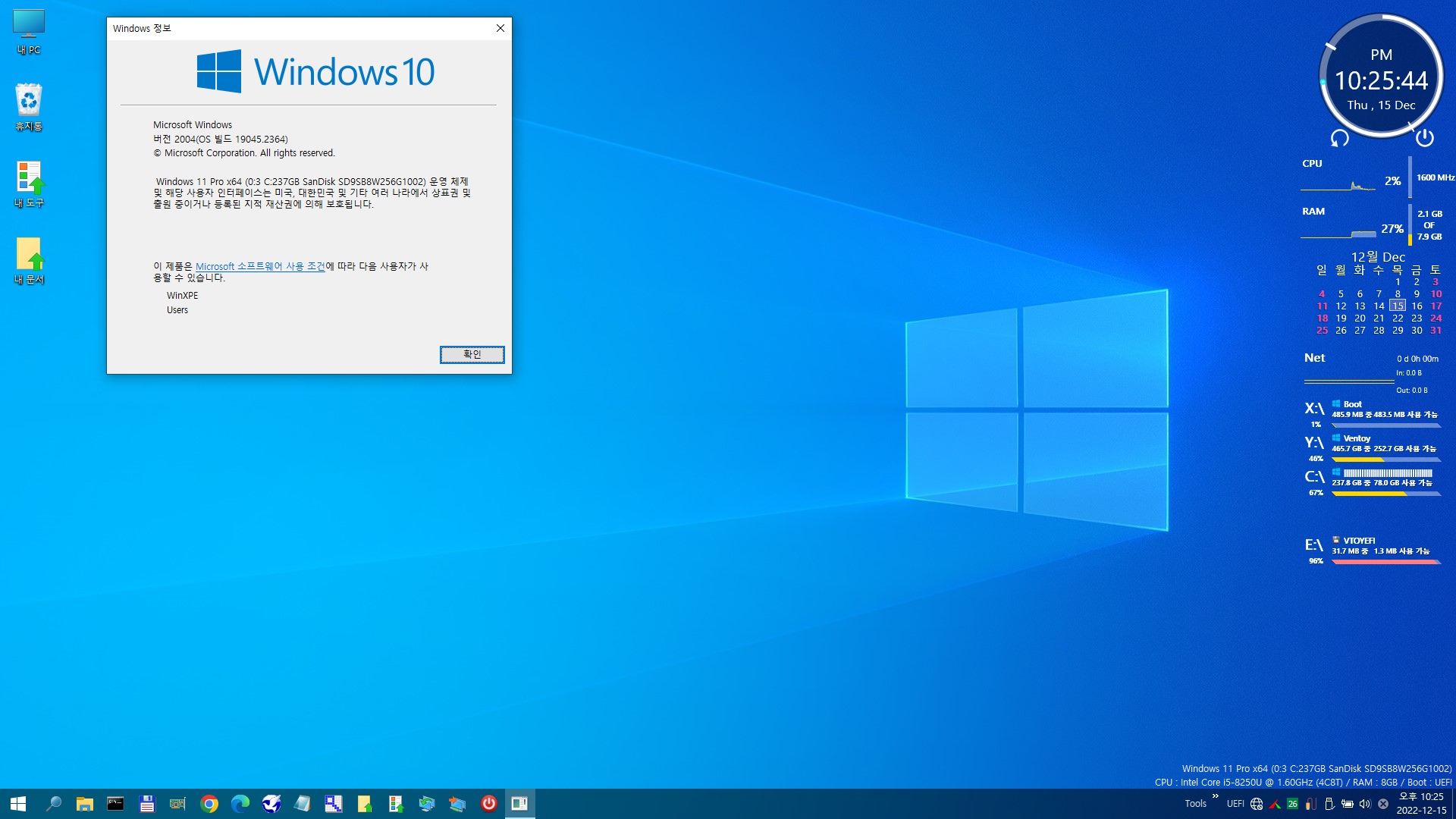The height and width of the screenshot is (819, 1456).
Task: Open the orange cable tray icon
Action: click(x=1311, y=804)
